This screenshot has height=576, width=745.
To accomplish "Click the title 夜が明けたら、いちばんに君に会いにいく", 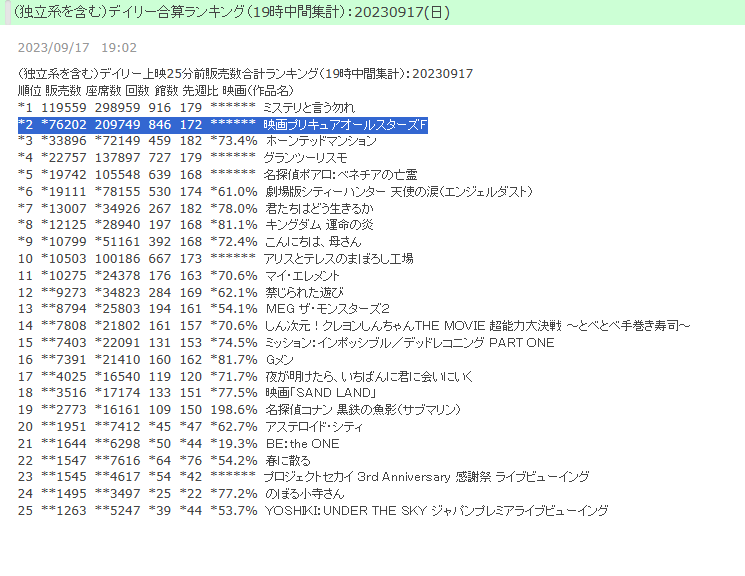I will click(369, 376).
